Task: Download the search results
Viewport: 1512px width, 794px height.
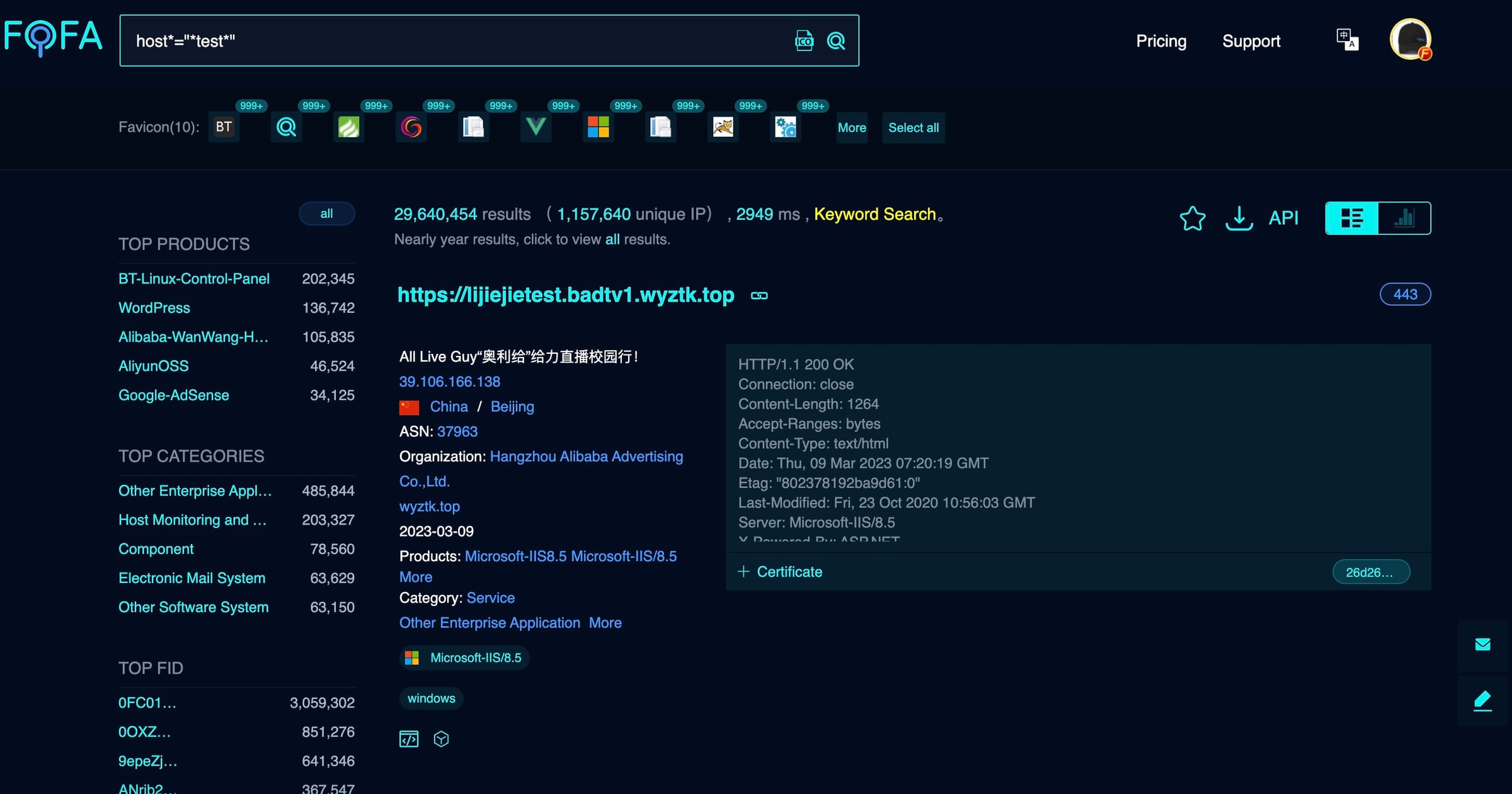Action: click(x=1238, y=218)
